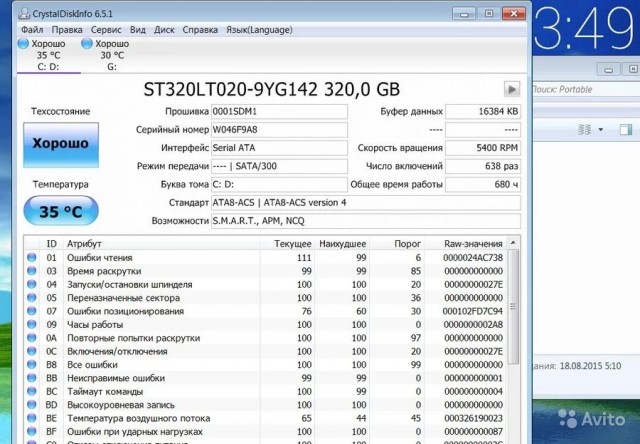Open the Сервис menu
Viewport: 640px width, 444px height.
point(106,30)
